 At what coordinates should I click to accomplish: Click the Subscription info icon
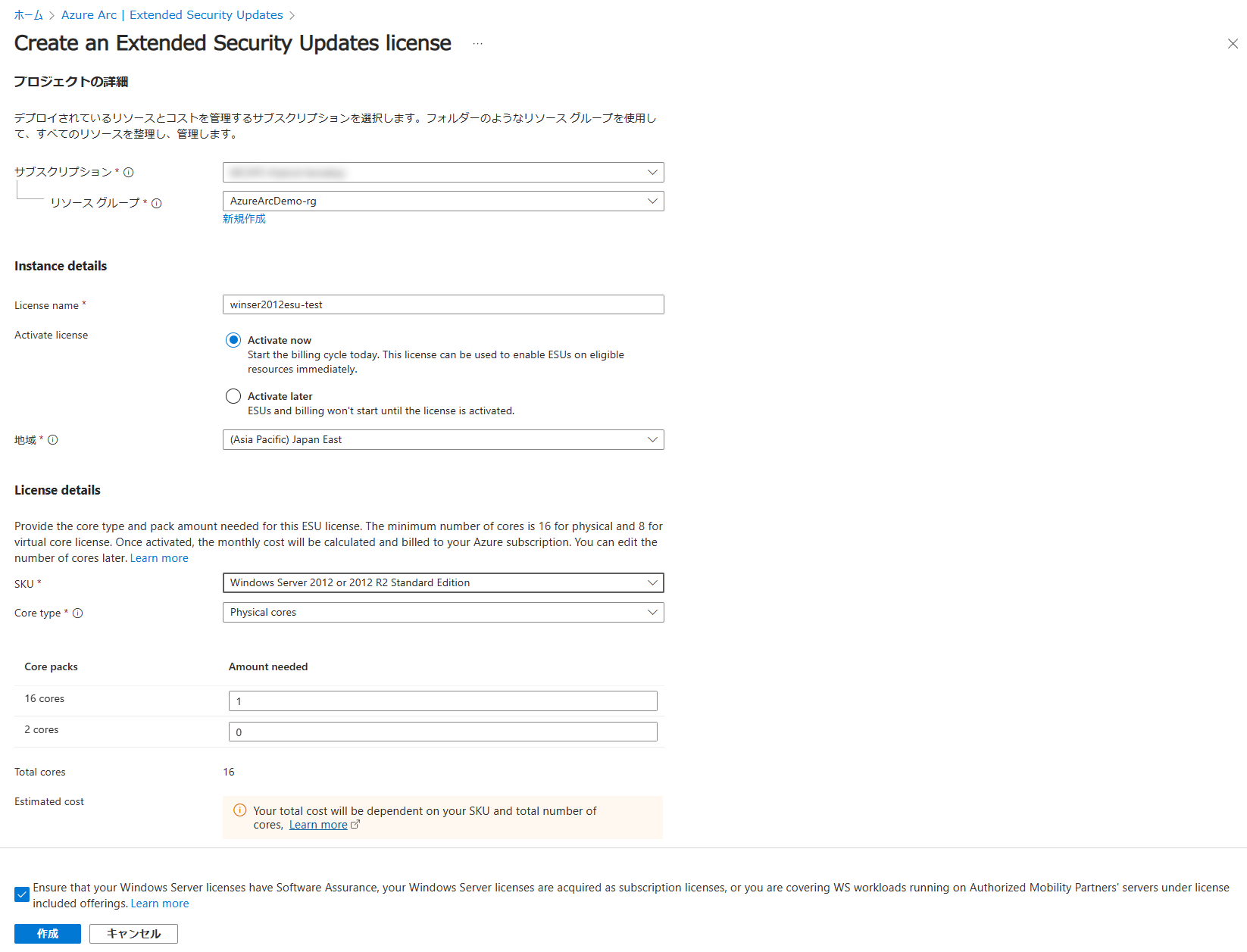pos(129,172)
